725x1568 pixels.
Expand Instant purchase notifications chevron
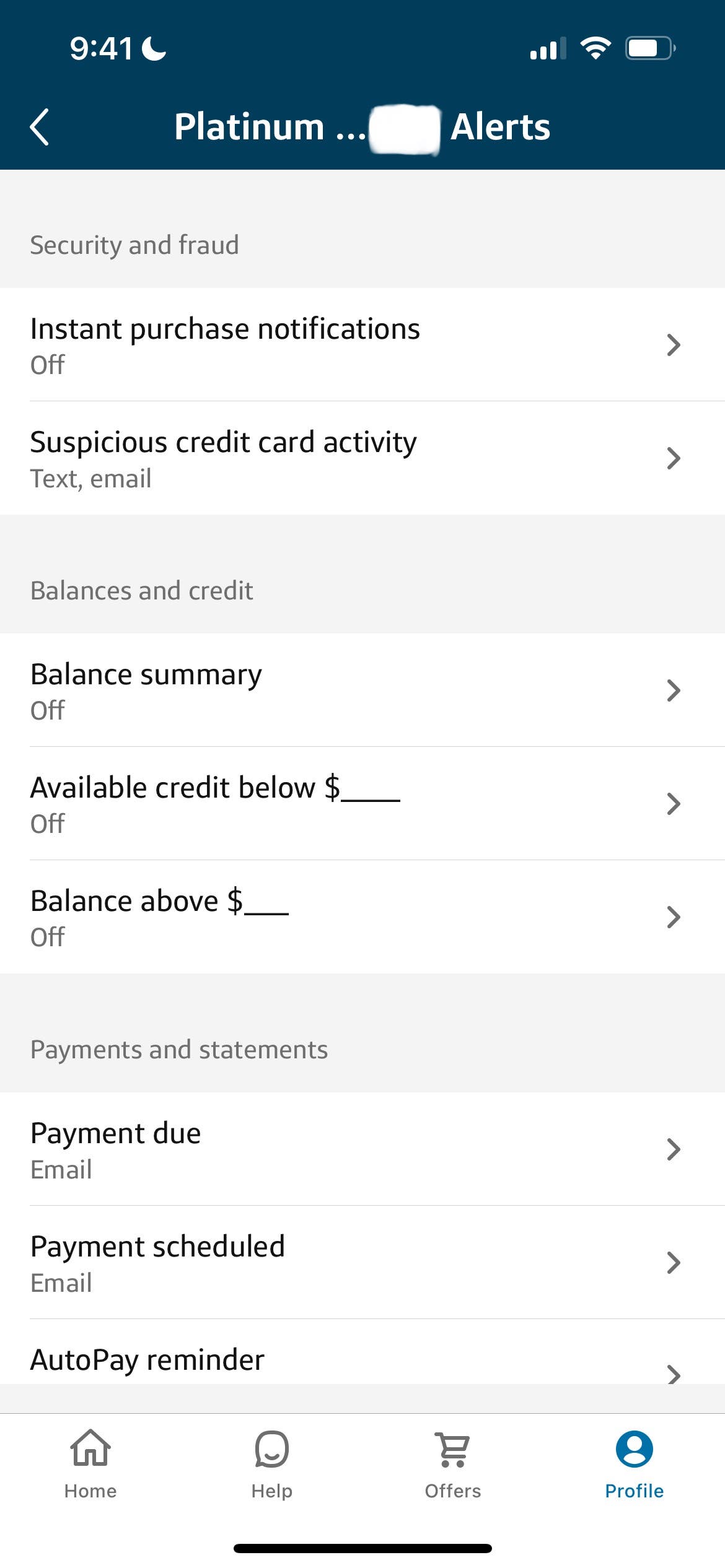tap(674, 345)
